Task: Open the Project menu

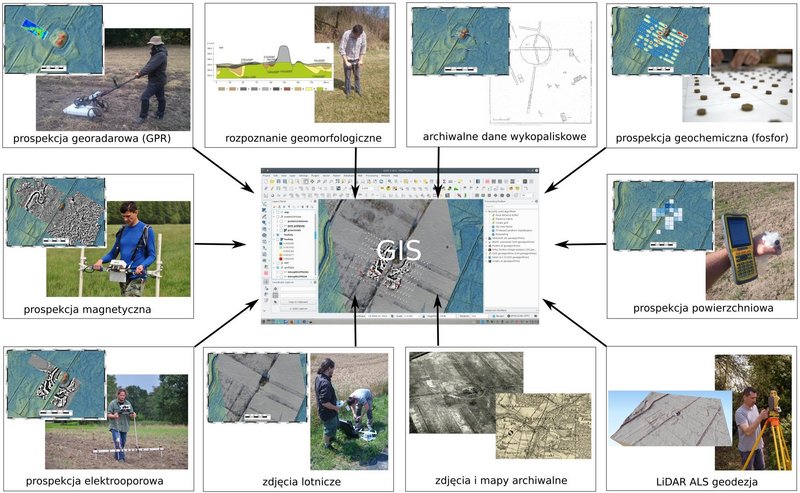Action: click(x=266, y=176)
